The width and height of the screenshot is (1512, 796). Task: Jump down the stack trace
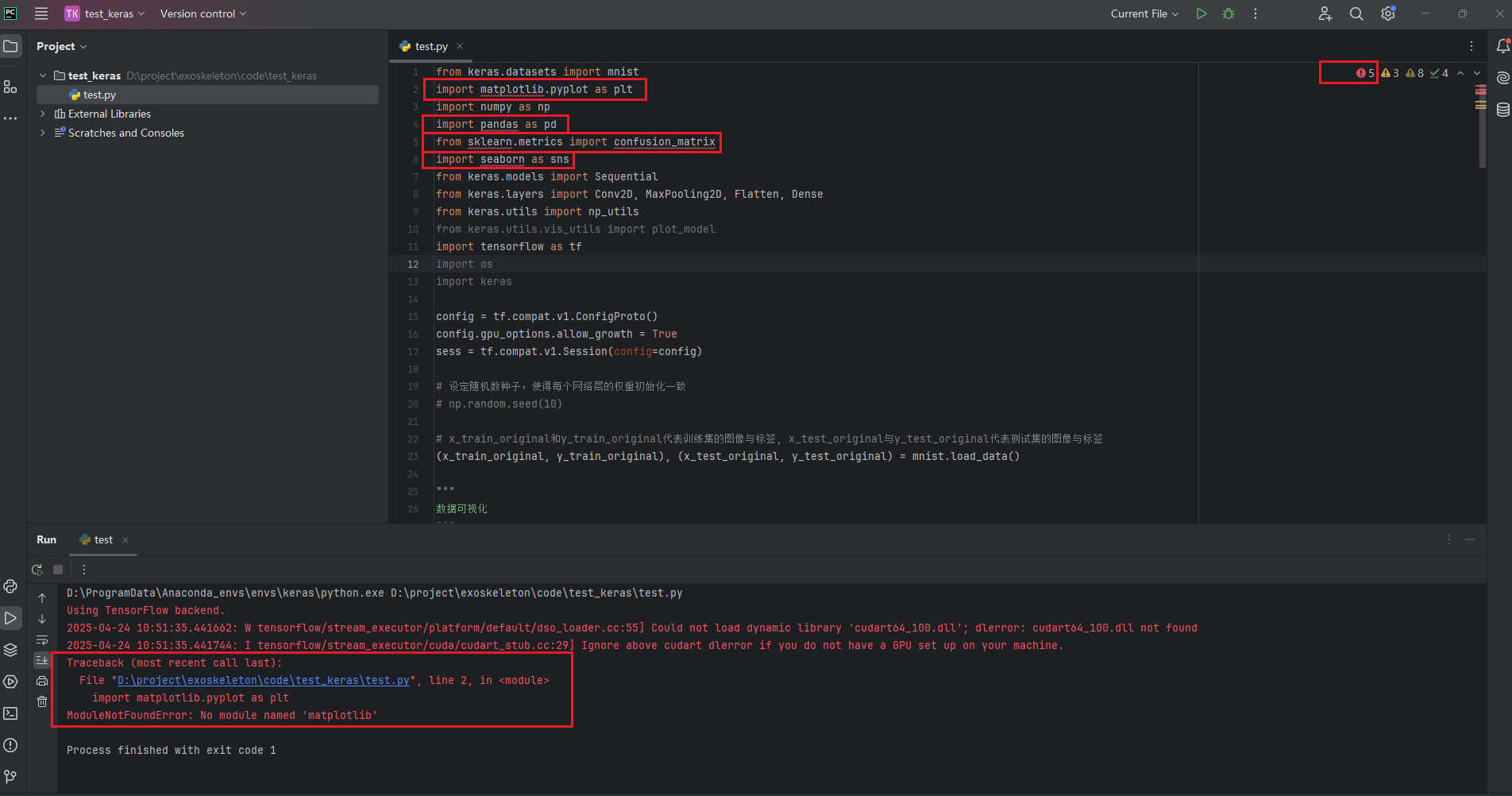coord(42,619)
